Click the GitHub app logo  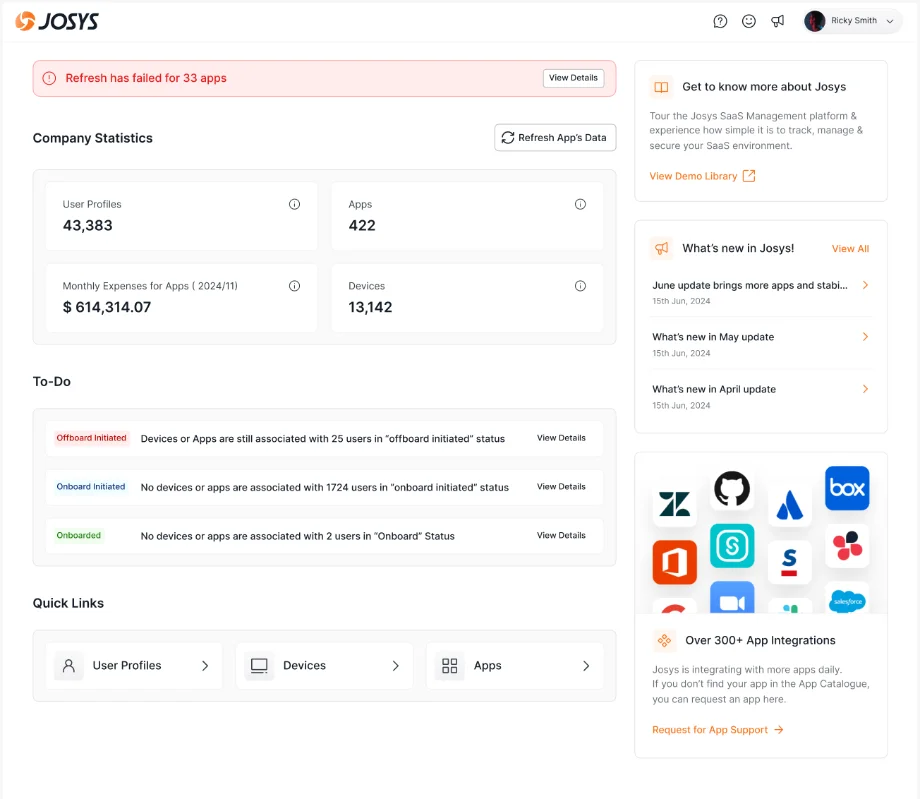pyautogui.click(x=732, y=488)
